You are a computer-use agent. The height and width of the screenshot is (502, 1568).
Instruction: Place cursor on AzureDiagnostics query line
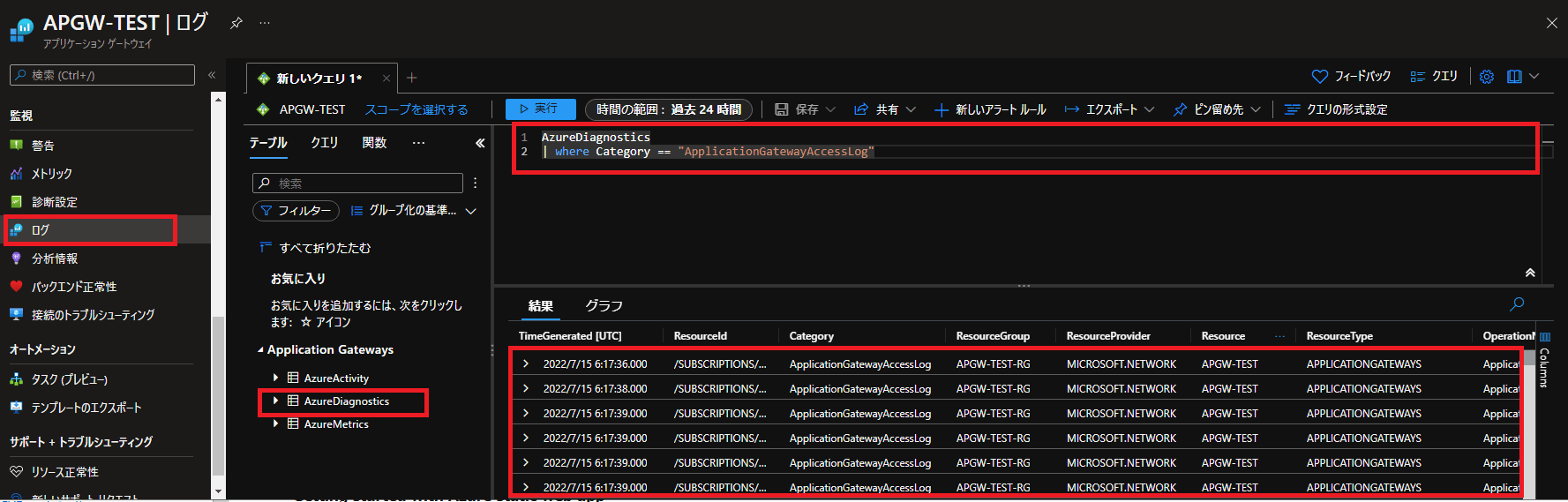[x=596, y=137]
